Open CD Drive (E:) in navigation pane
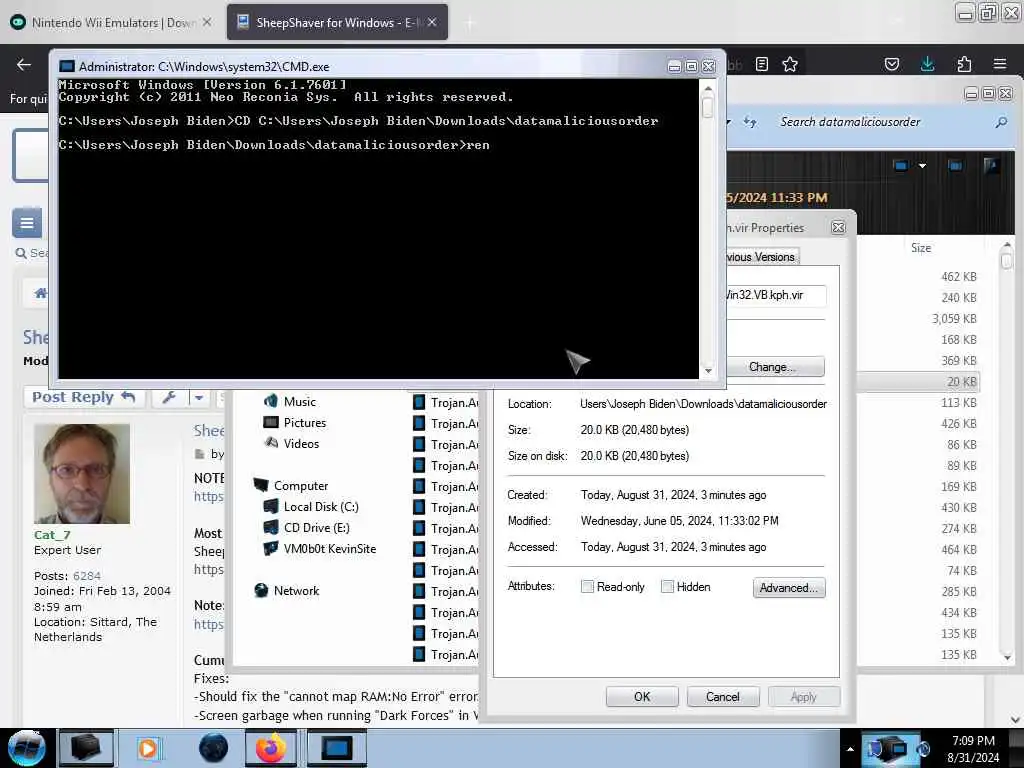 point(316,528)
